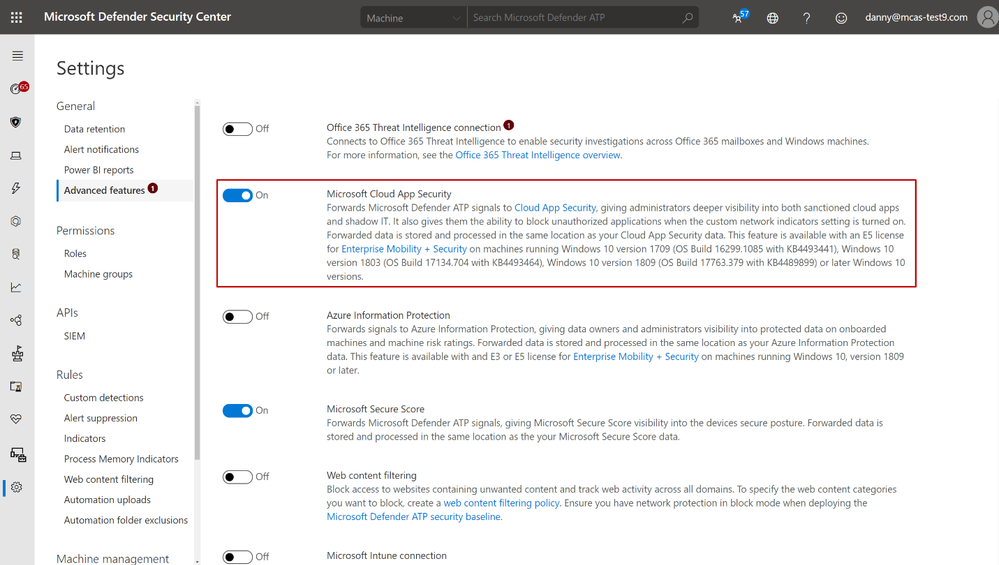Open the monitor-shaped sidebar icon
999x565 pixels.
tap(16, 386)
